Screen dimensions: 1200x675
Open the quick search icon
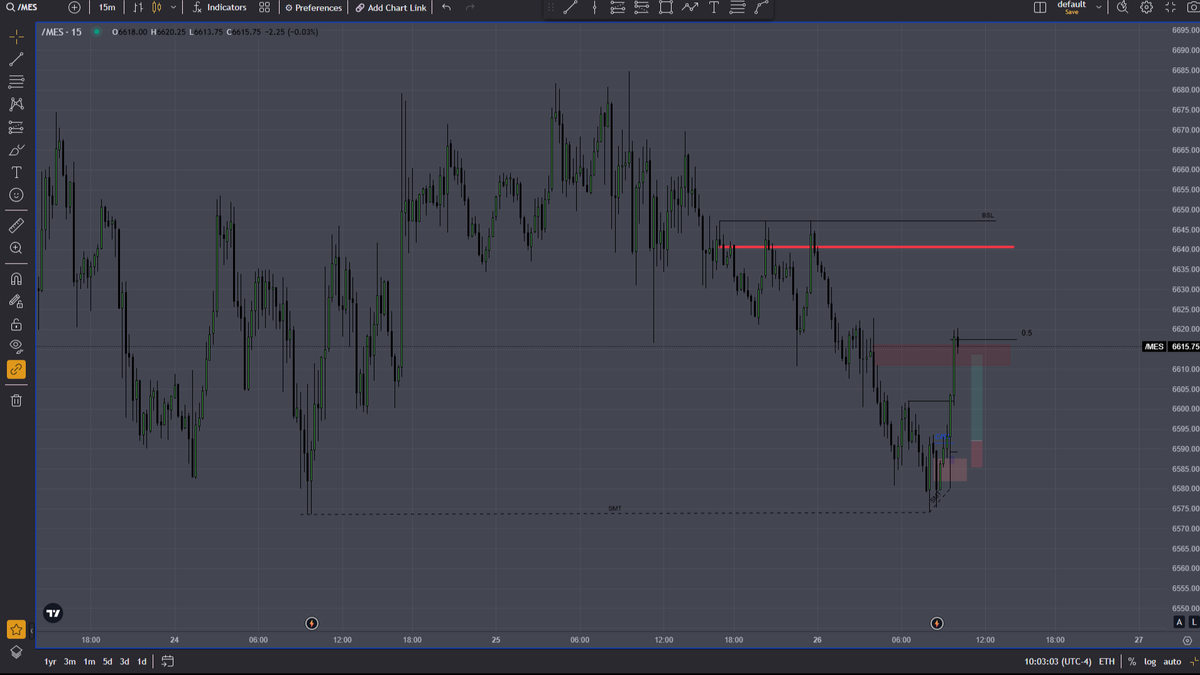tap(1122, 7)
